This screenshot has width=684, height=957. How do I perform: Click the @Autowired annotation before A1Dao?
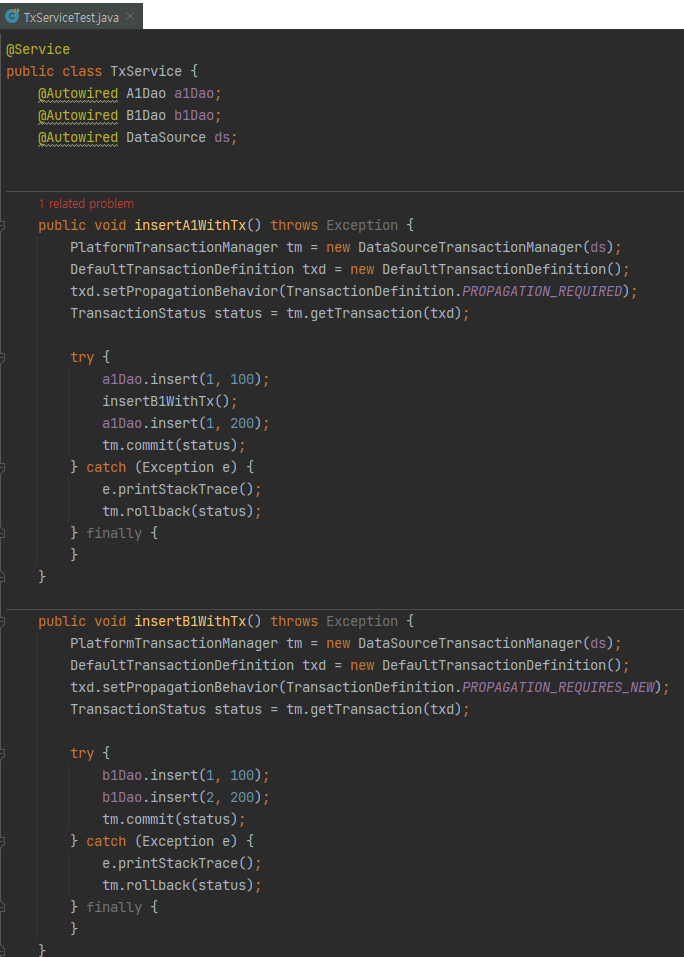[x=78, y=93]
